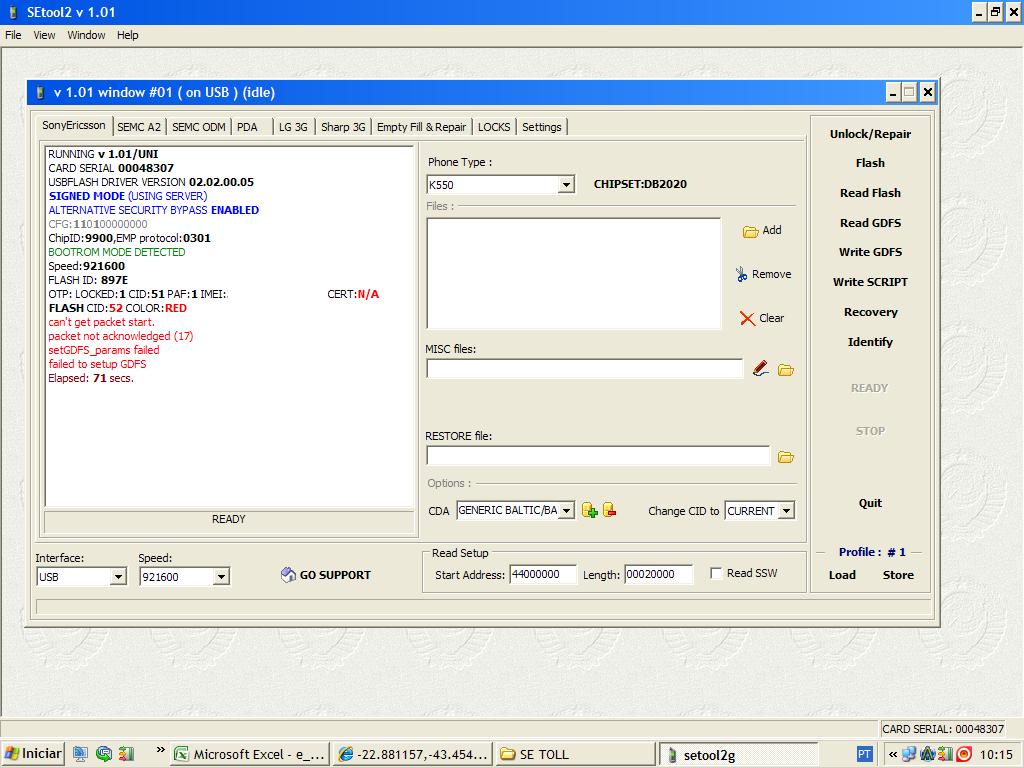This screenshot has height=768, width=1024.
Task: Switch to the Empty Fill & Repair tab
Action: point(421,127)
